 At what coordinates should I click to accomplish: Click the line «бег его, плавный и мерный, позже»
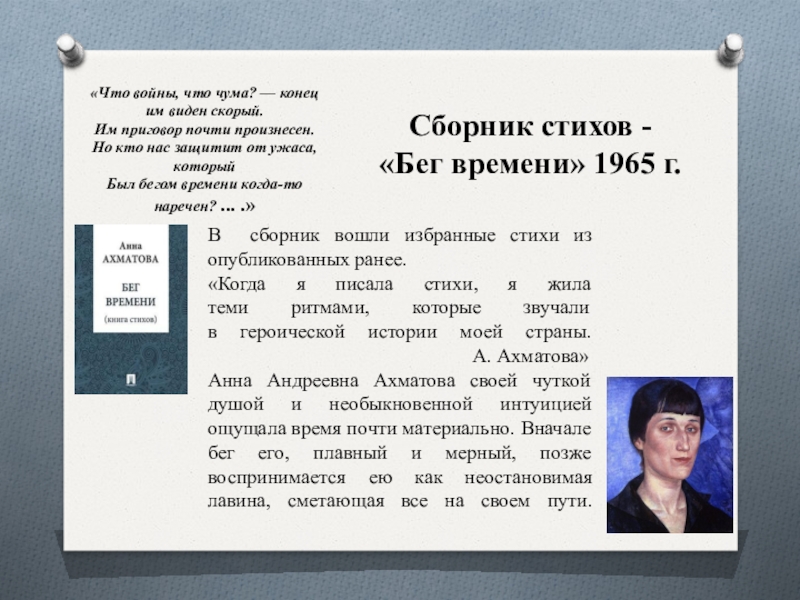(399, 453)
